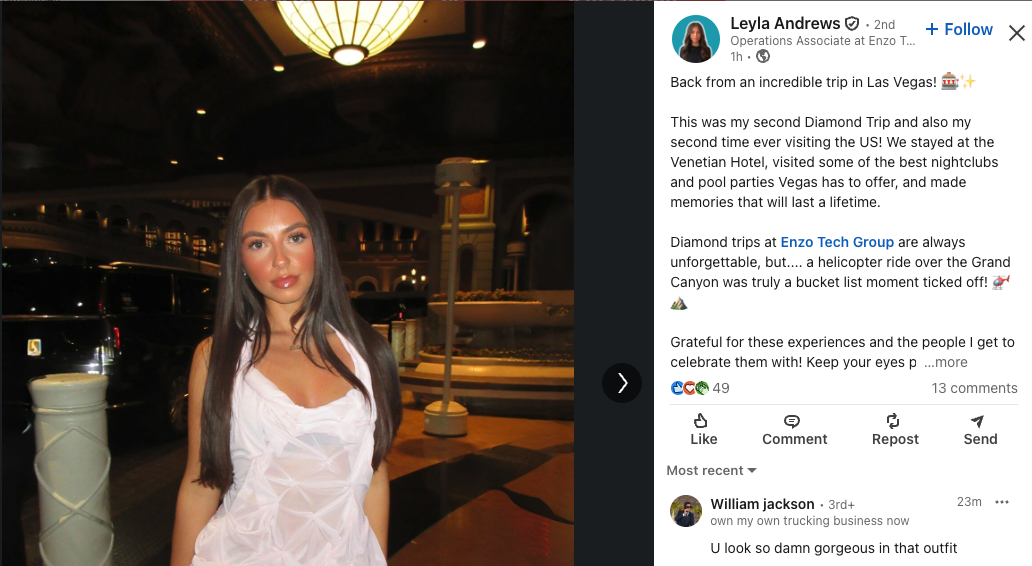Follow Leyla Andrews

click(958, 30)
